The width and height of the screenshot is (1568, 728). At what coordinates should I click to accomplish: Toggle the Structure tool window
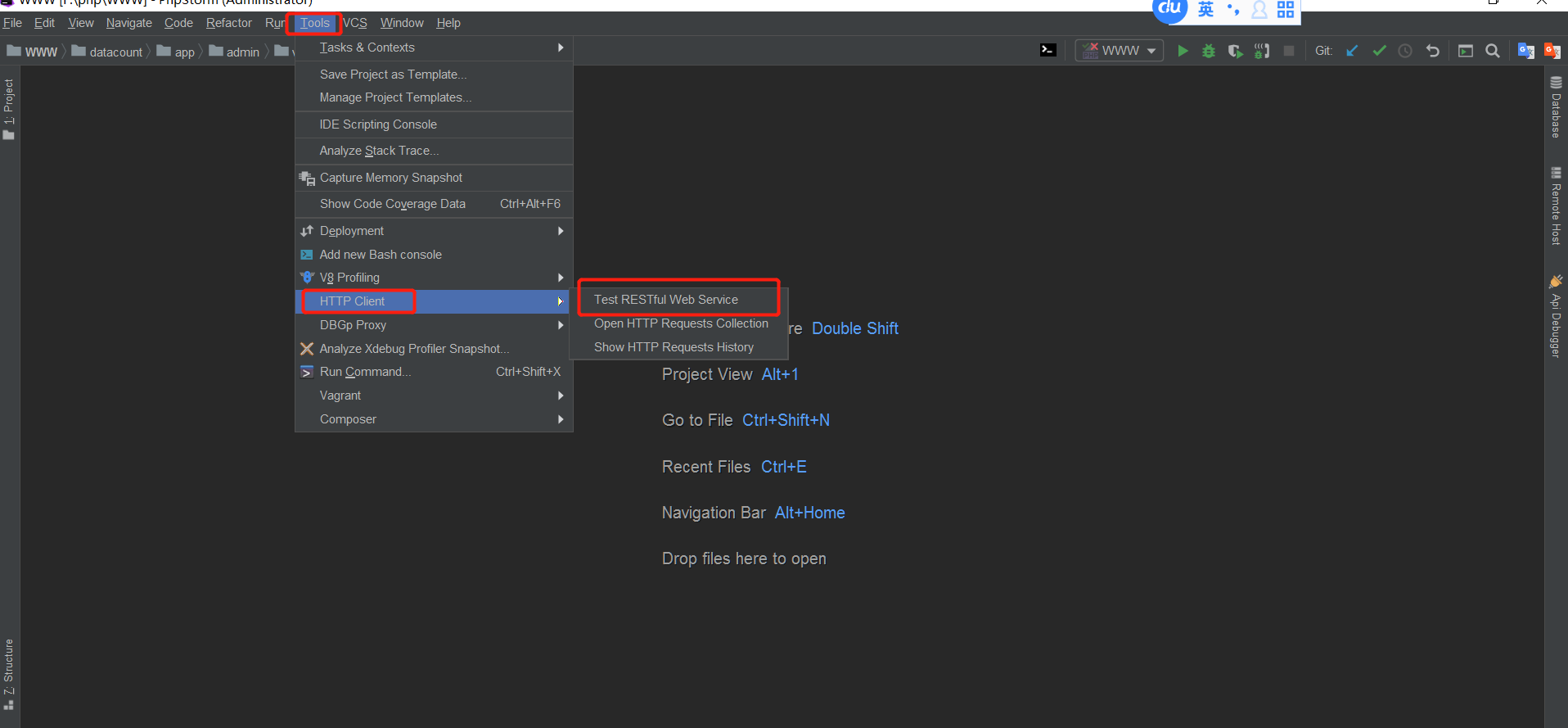9,673
